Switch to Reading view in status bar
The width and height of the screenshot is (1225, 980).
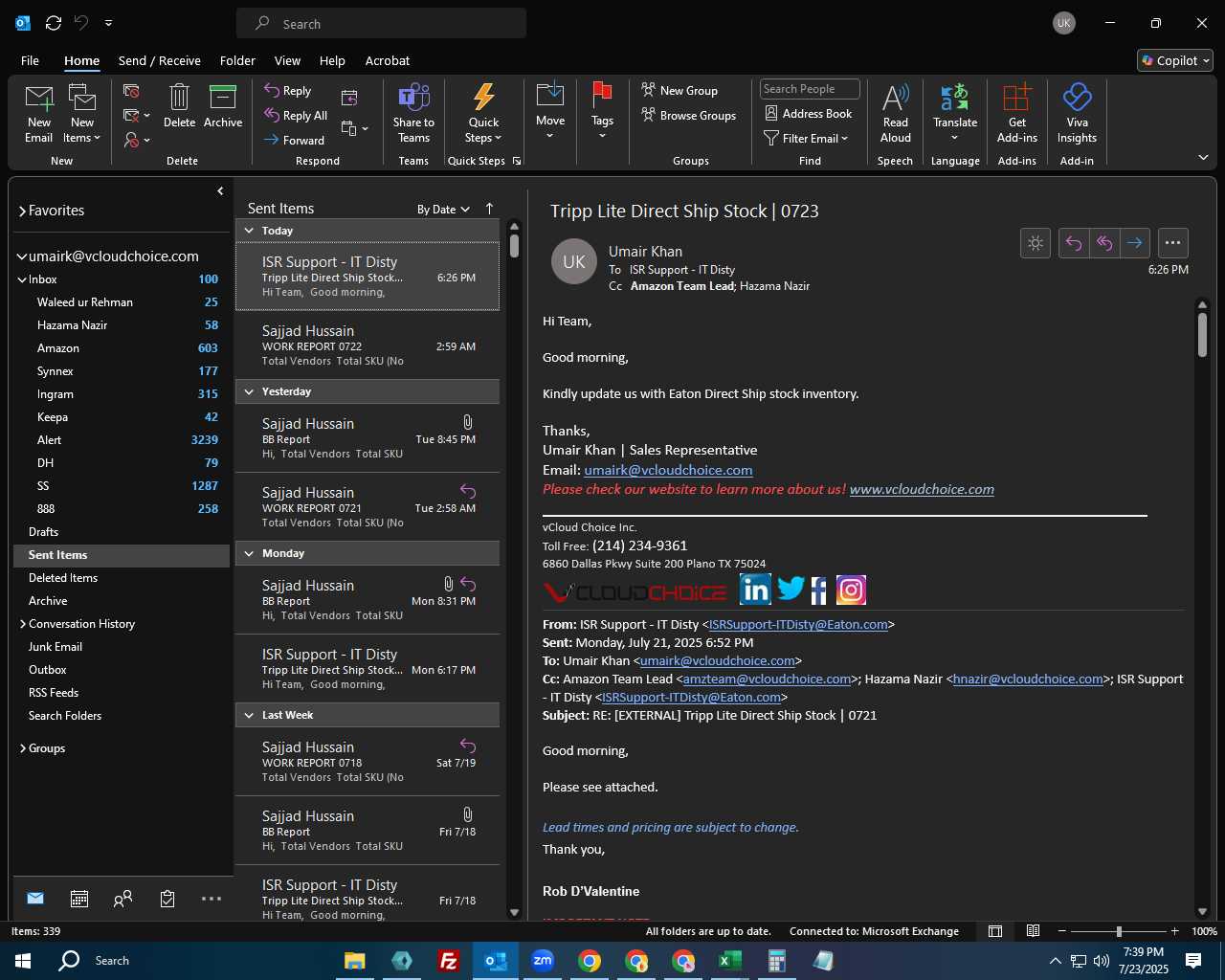point(1033,931)
